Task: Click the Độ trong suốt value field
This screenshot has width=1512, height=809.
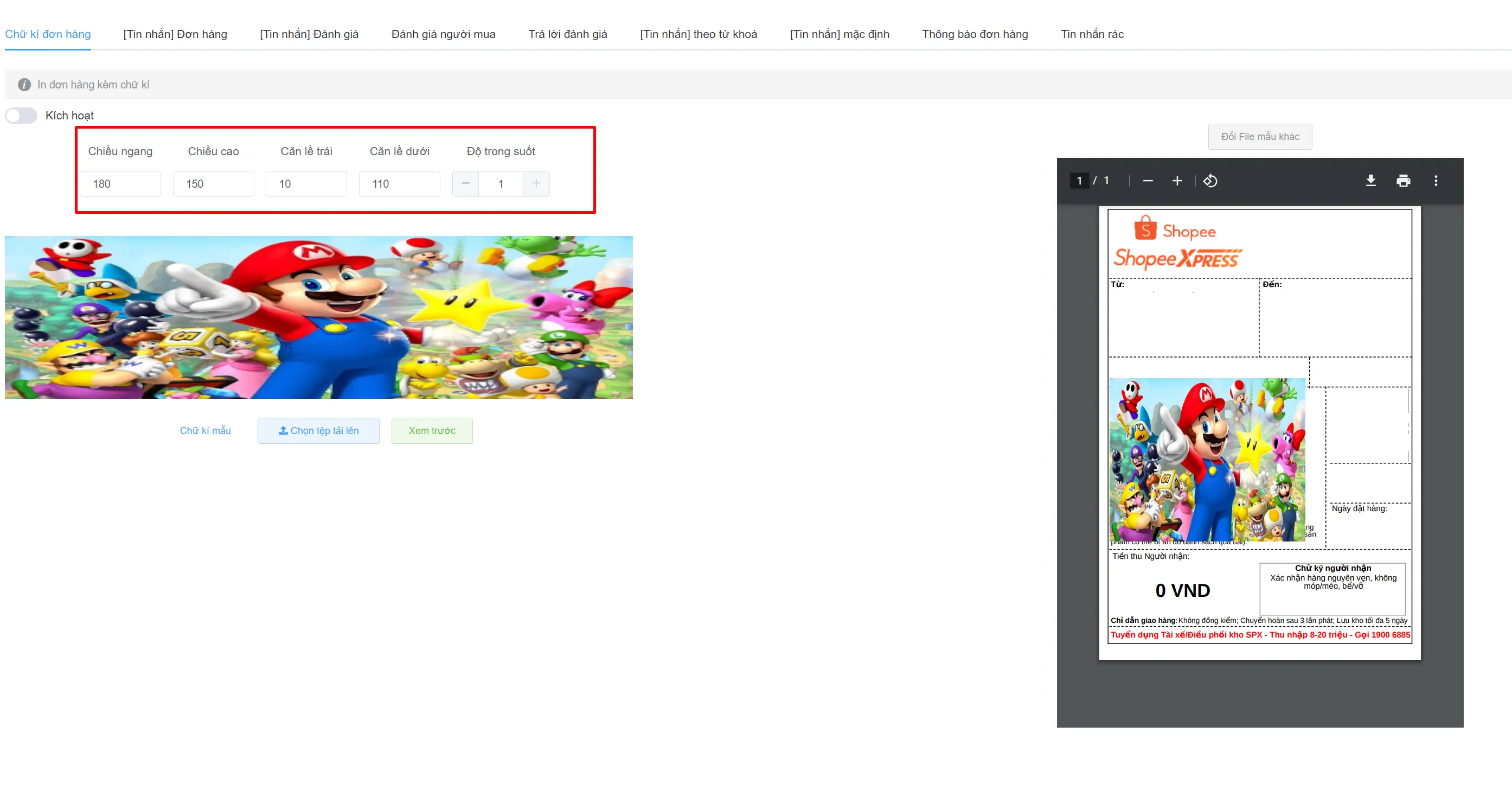Action: 501,184
